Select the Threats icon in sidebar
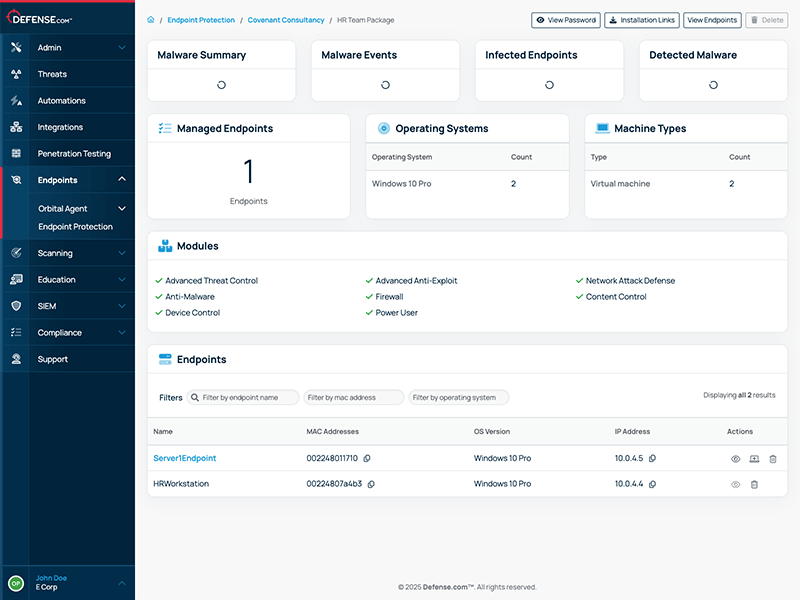800x600 pixels. pyautogui.click(x=15, y=73)
